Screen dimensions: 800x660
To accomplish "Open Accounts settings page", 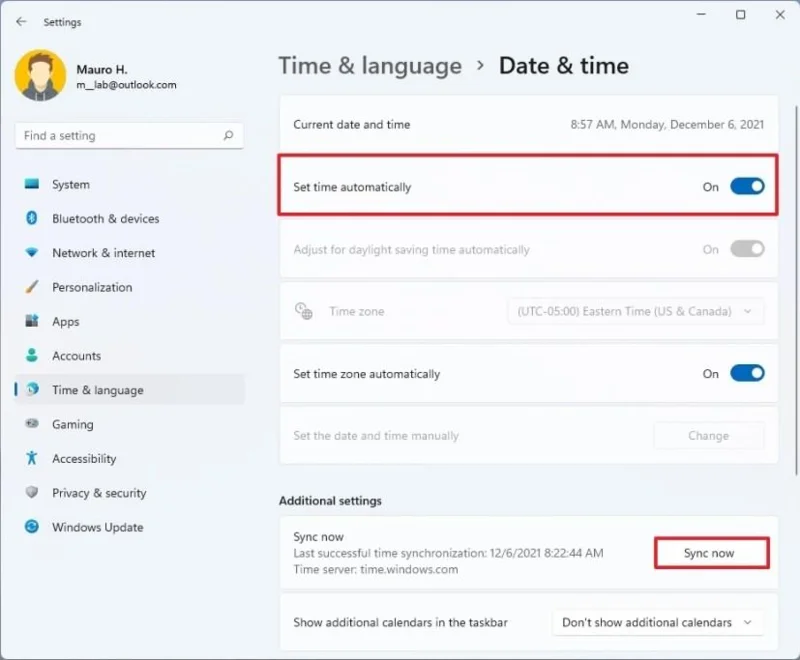I will [129, 356].
